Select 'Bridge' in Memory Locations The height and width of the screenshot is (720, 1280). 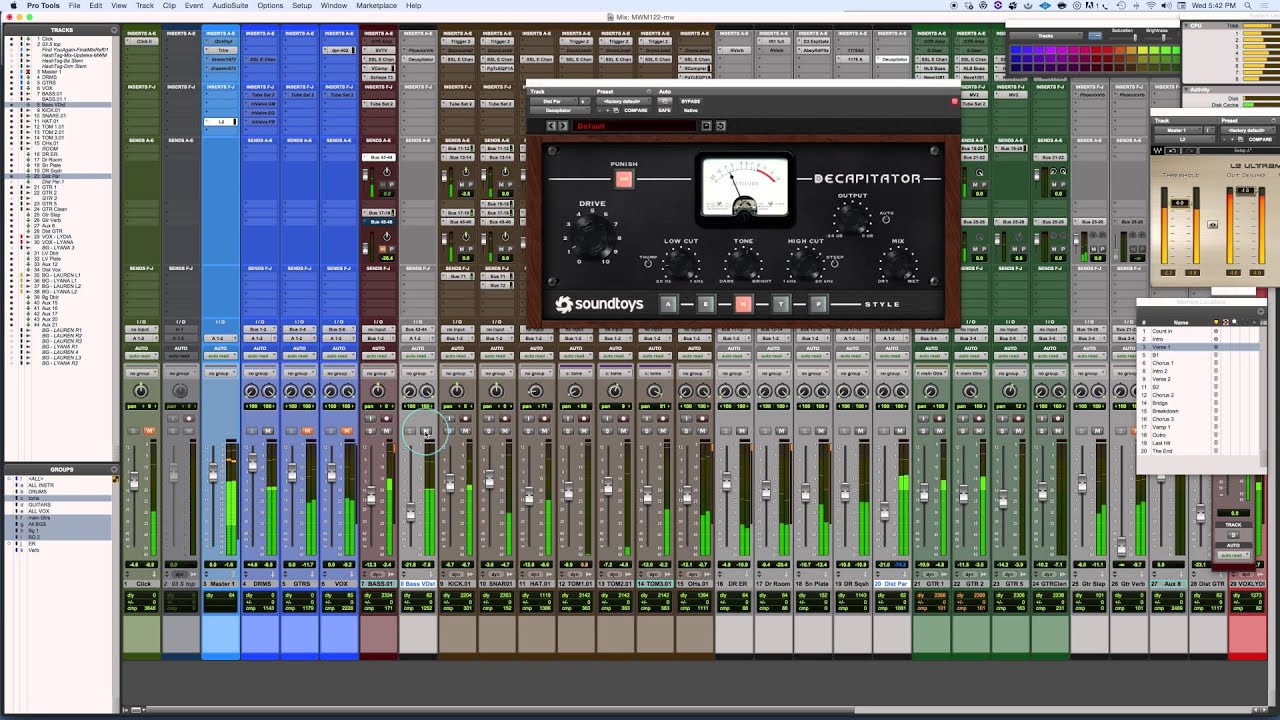(x=1160, y=403)
